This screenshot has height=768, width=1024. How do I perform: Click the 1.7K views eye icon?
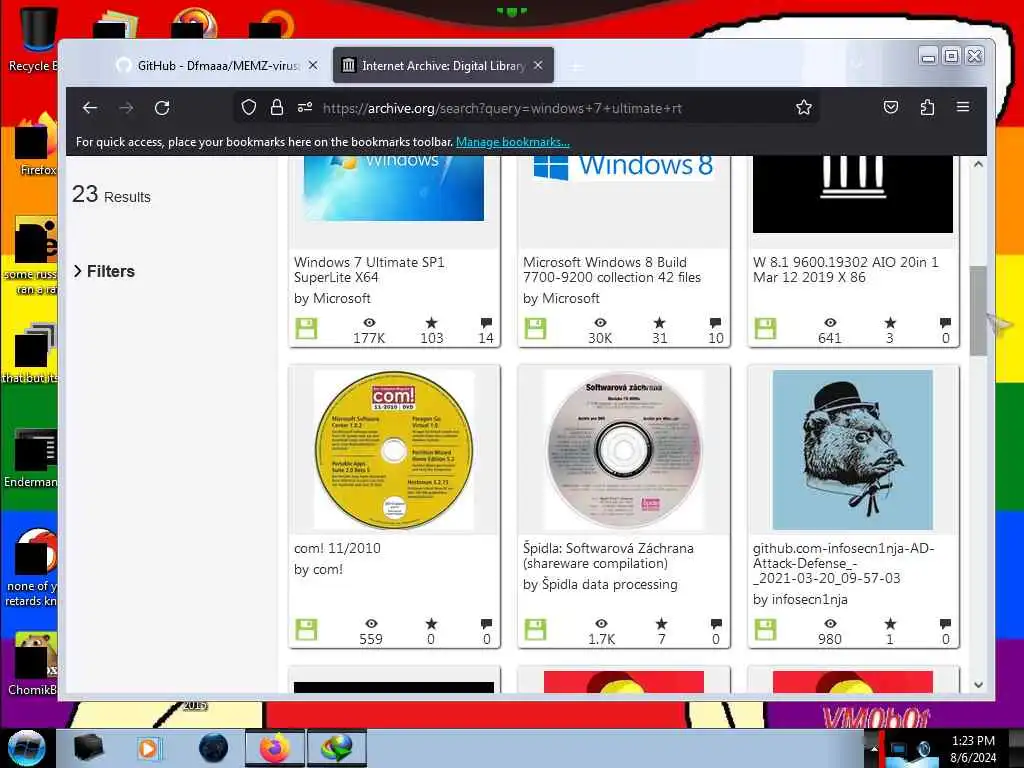pyautogui.click(x=601, y=624)
